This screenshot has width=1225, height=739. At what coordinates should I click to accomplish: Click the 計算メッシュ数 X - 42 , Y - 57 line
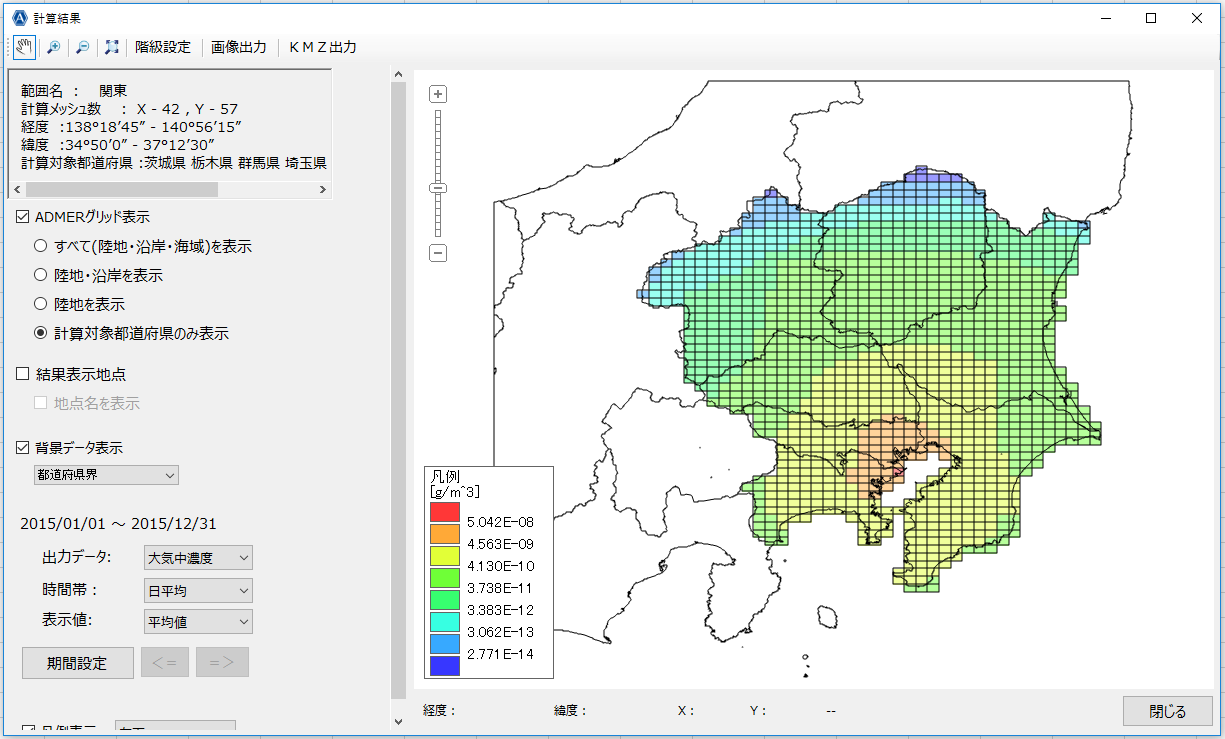tap(129, 108)
